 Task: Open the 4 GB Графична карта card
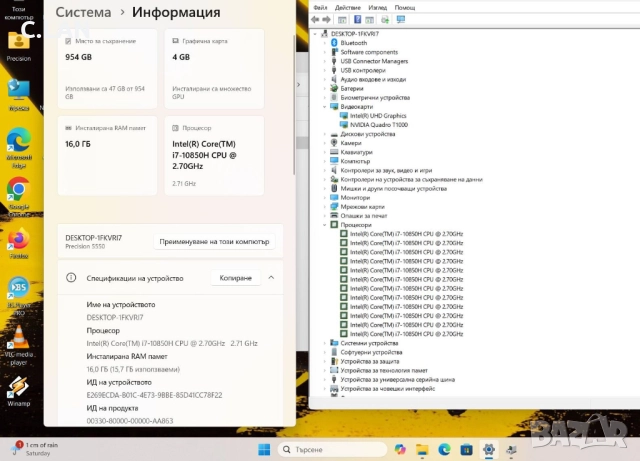pyautogui.click(x=214, y=69)
